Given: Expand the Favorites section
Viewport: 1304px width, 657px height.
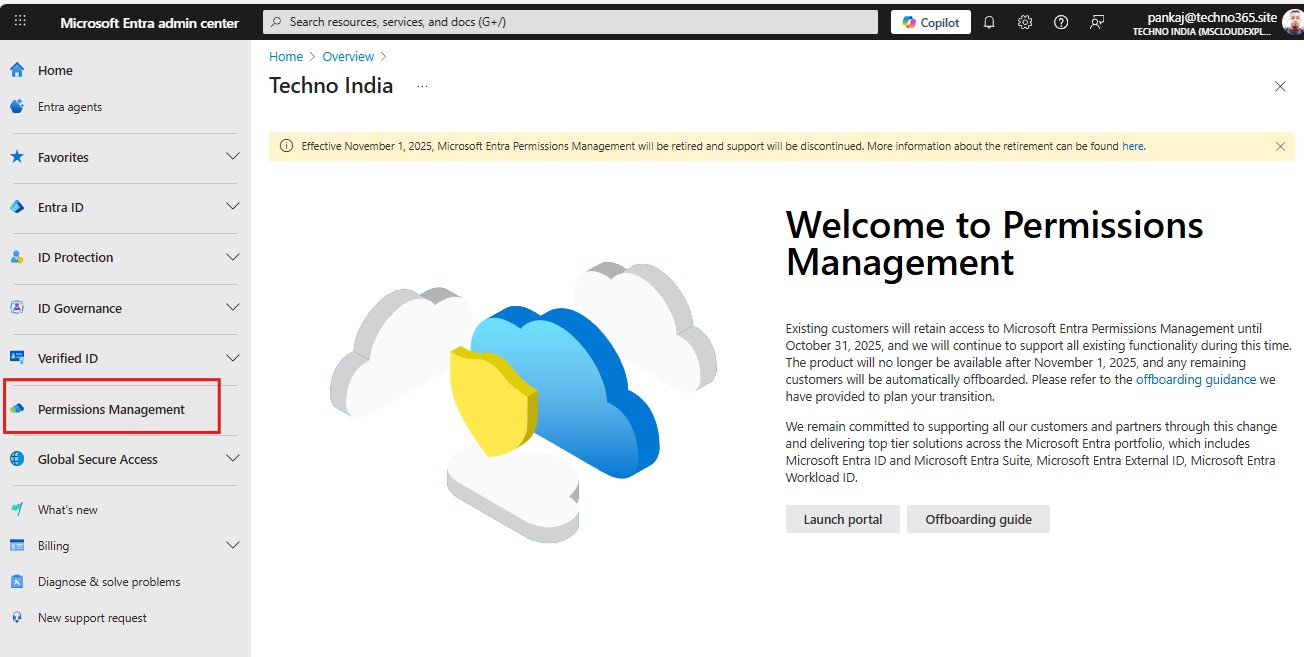Looking at the screenshot, I should click(x=232, y=157).
